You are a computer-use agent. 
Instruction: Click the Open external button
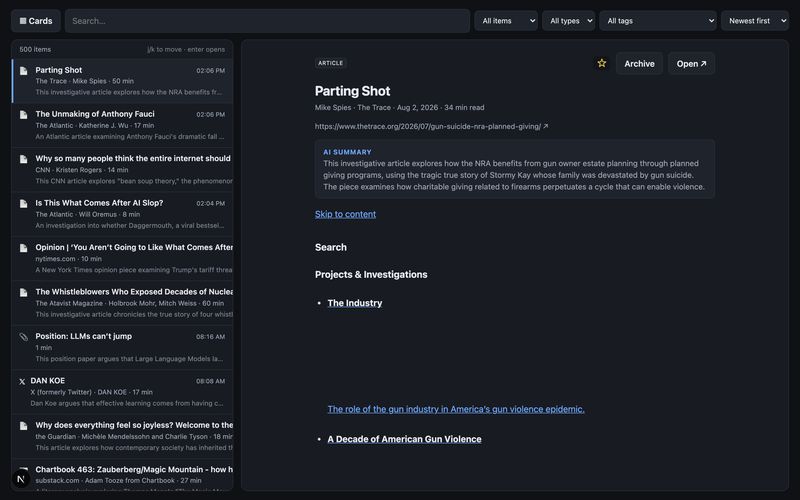point(691,64)
